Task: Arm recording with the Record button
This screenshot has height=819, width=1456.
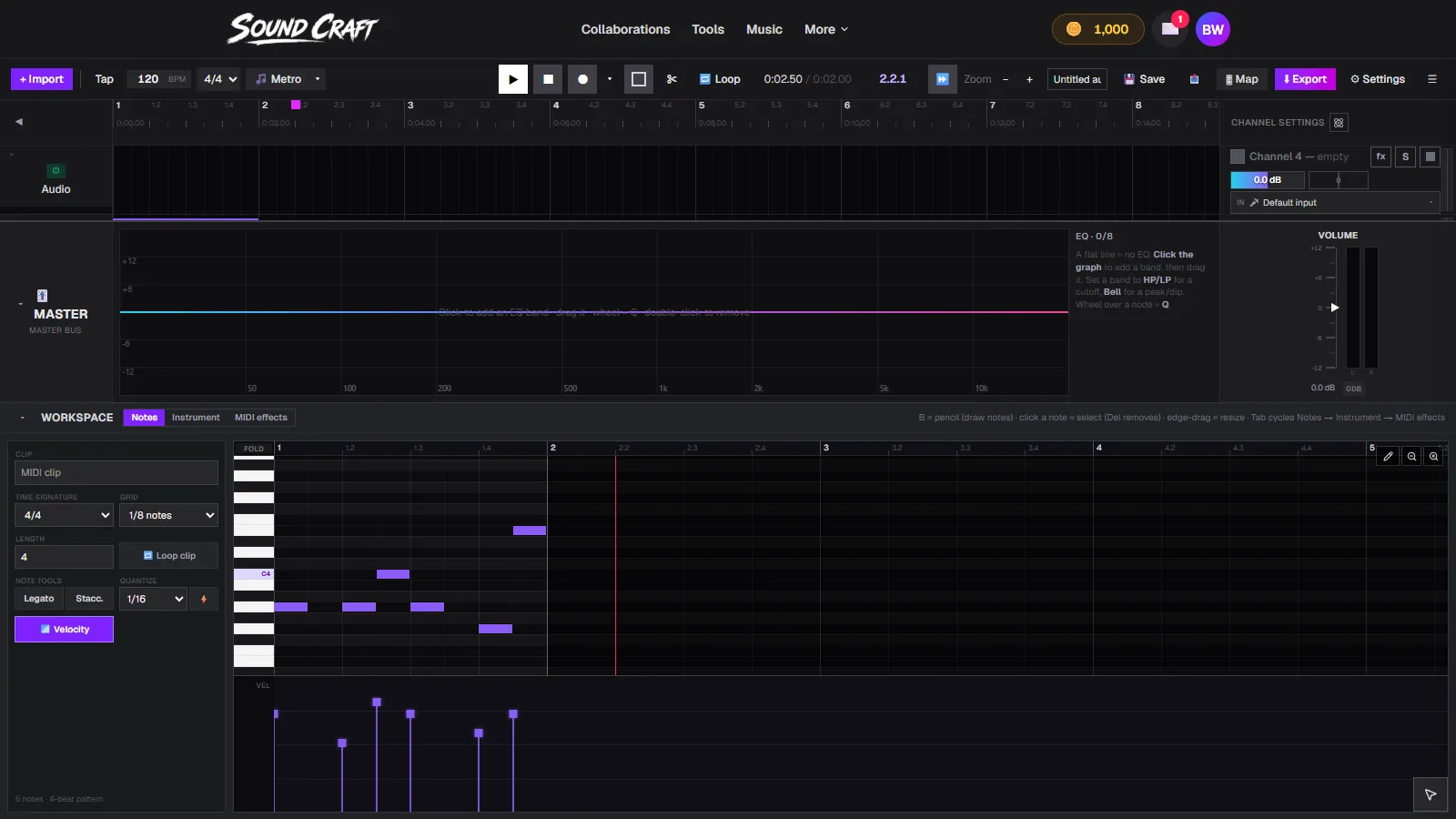Action: pos(582,79)
